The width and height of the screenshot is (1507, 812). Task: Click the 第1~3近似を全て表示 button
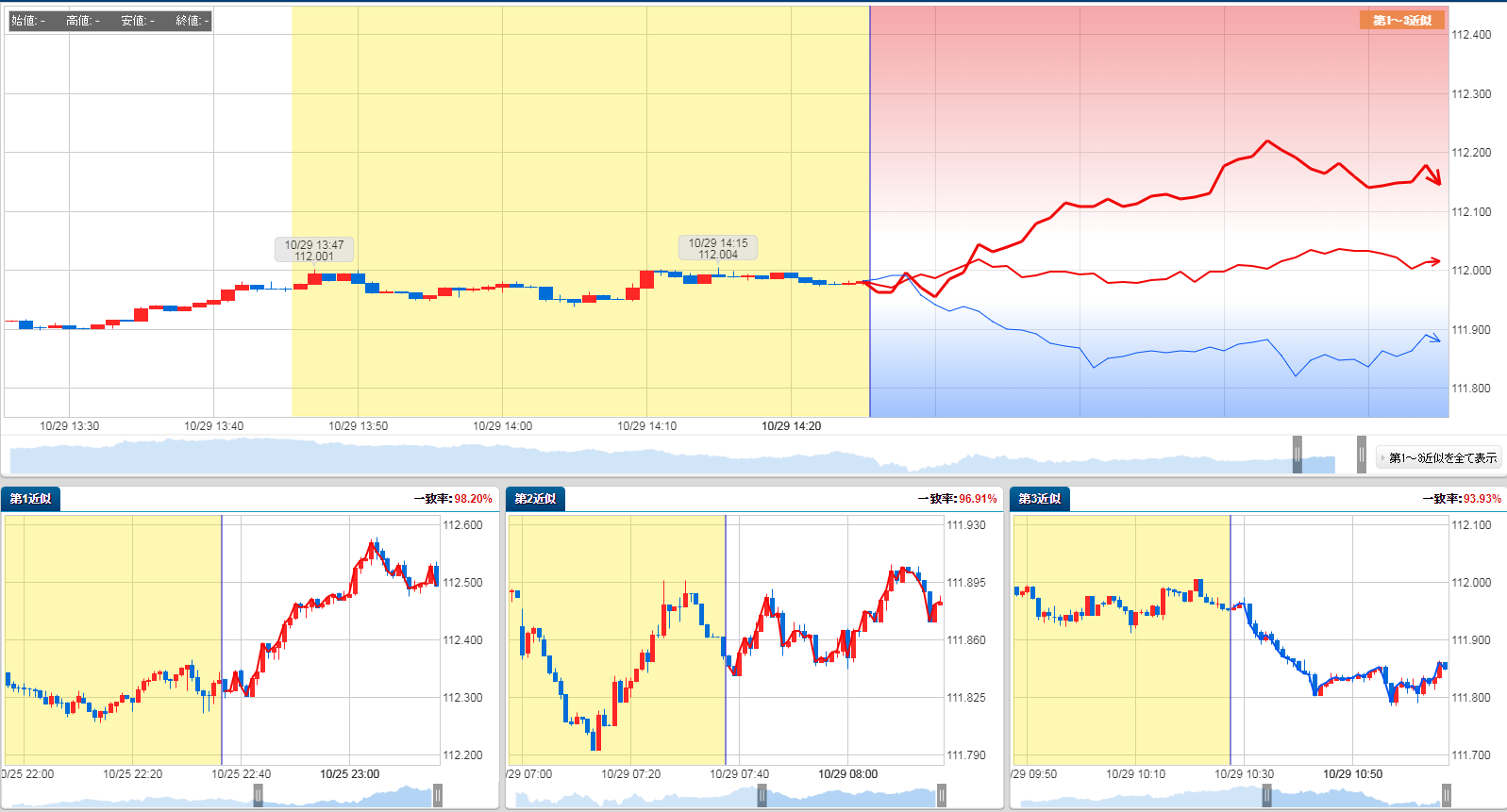[x=1439, y=457]
